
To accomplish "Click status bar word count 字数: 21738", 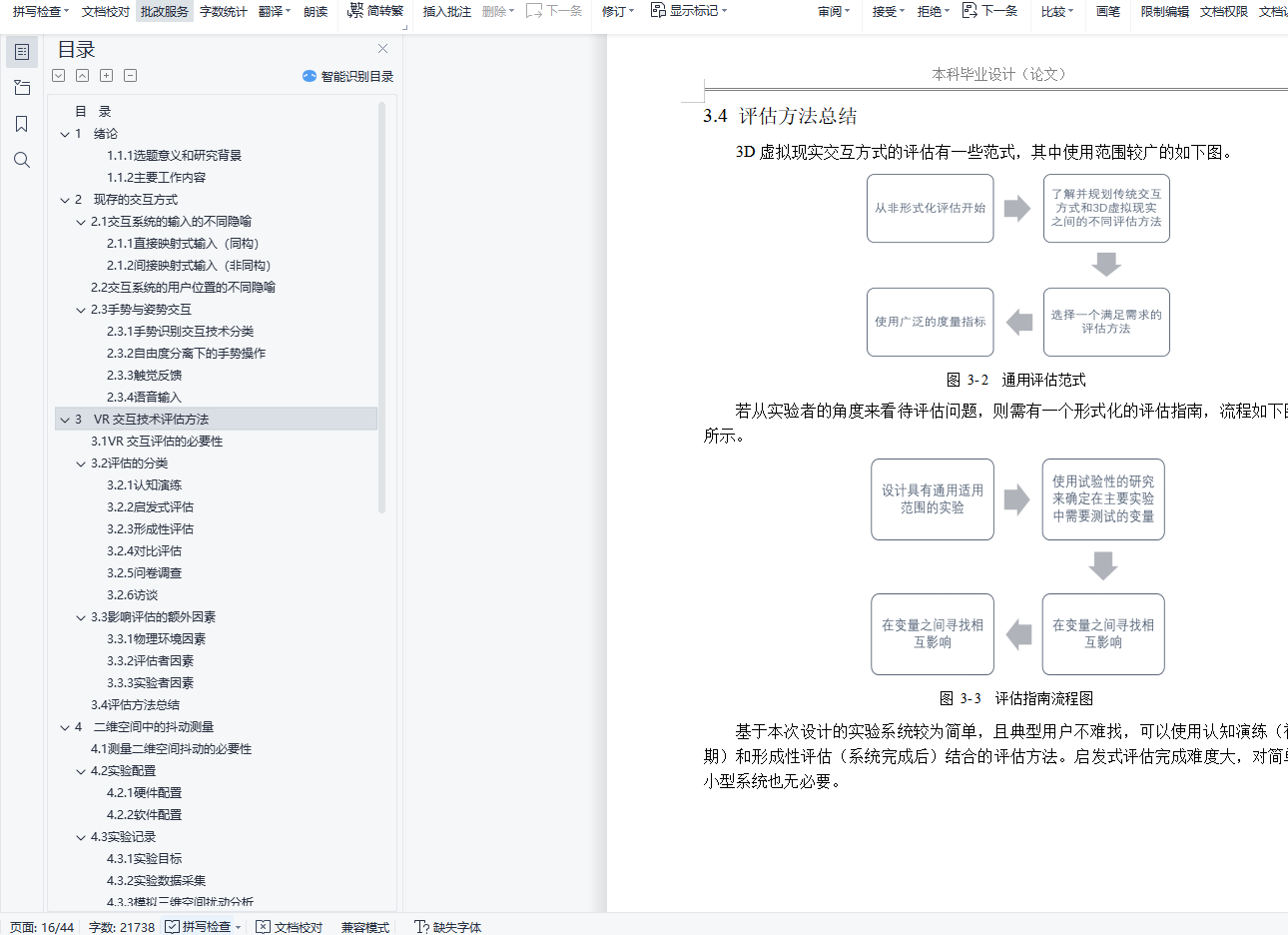I will coord(122,927).
